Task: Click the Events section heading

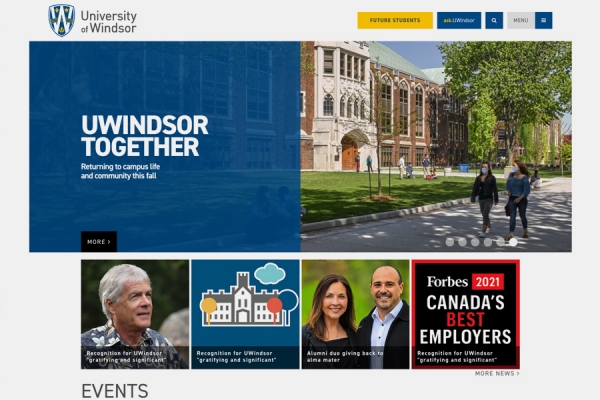Action: click(x=114, y=390)
